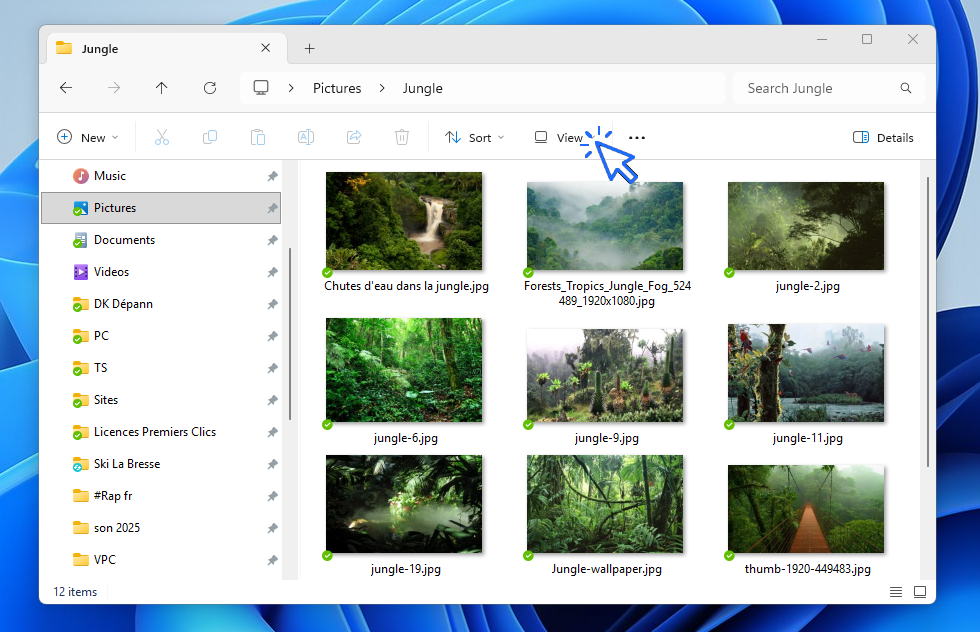Open the Documents folder in sidebar
The height and width of the screenshot is (632, 980).
click(x=124, y=240)
